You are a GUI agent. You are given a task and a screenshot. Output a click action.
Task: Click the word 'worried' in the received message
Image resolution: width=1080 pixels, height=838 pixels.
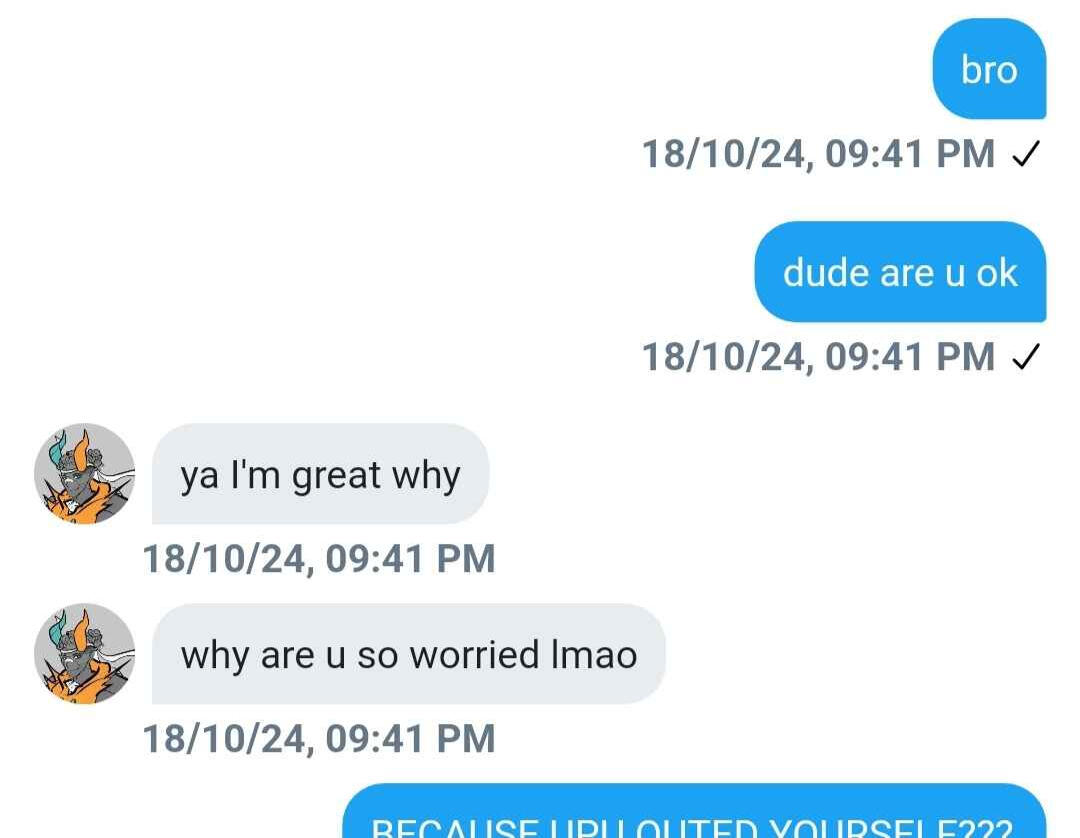point(474,654)
